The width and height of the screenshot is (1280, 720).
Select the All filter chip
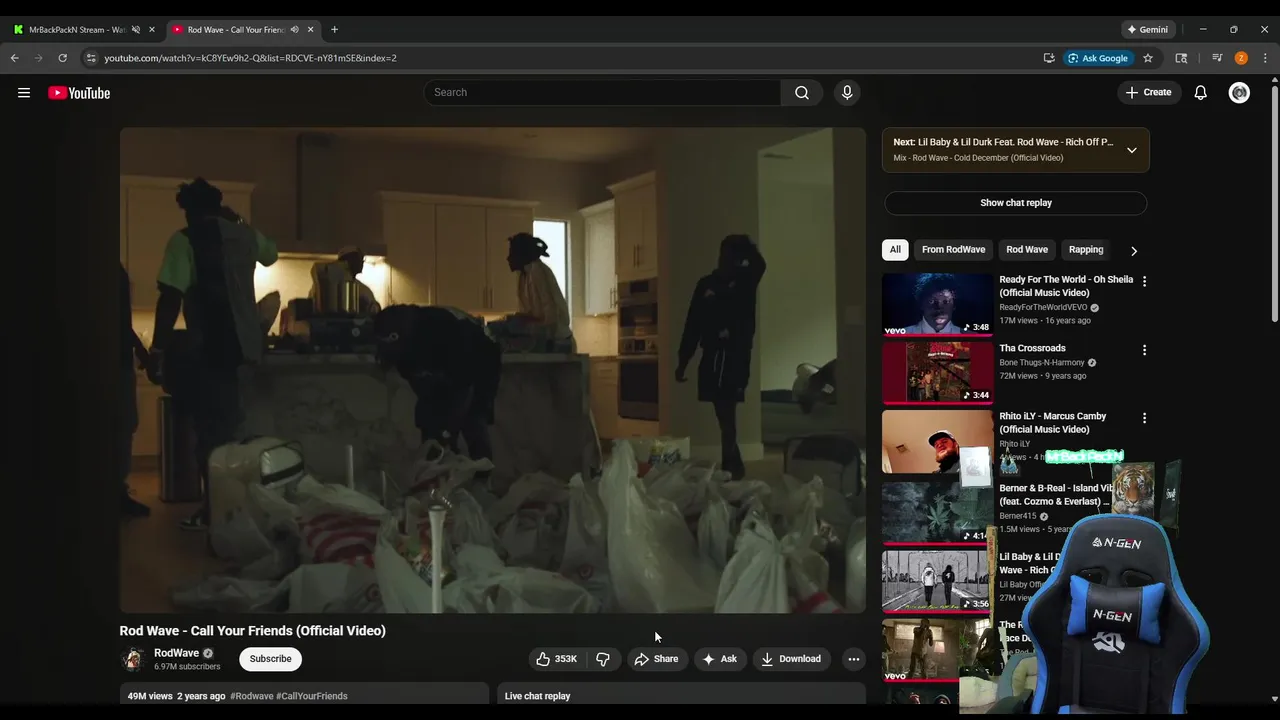coord(895,250)
